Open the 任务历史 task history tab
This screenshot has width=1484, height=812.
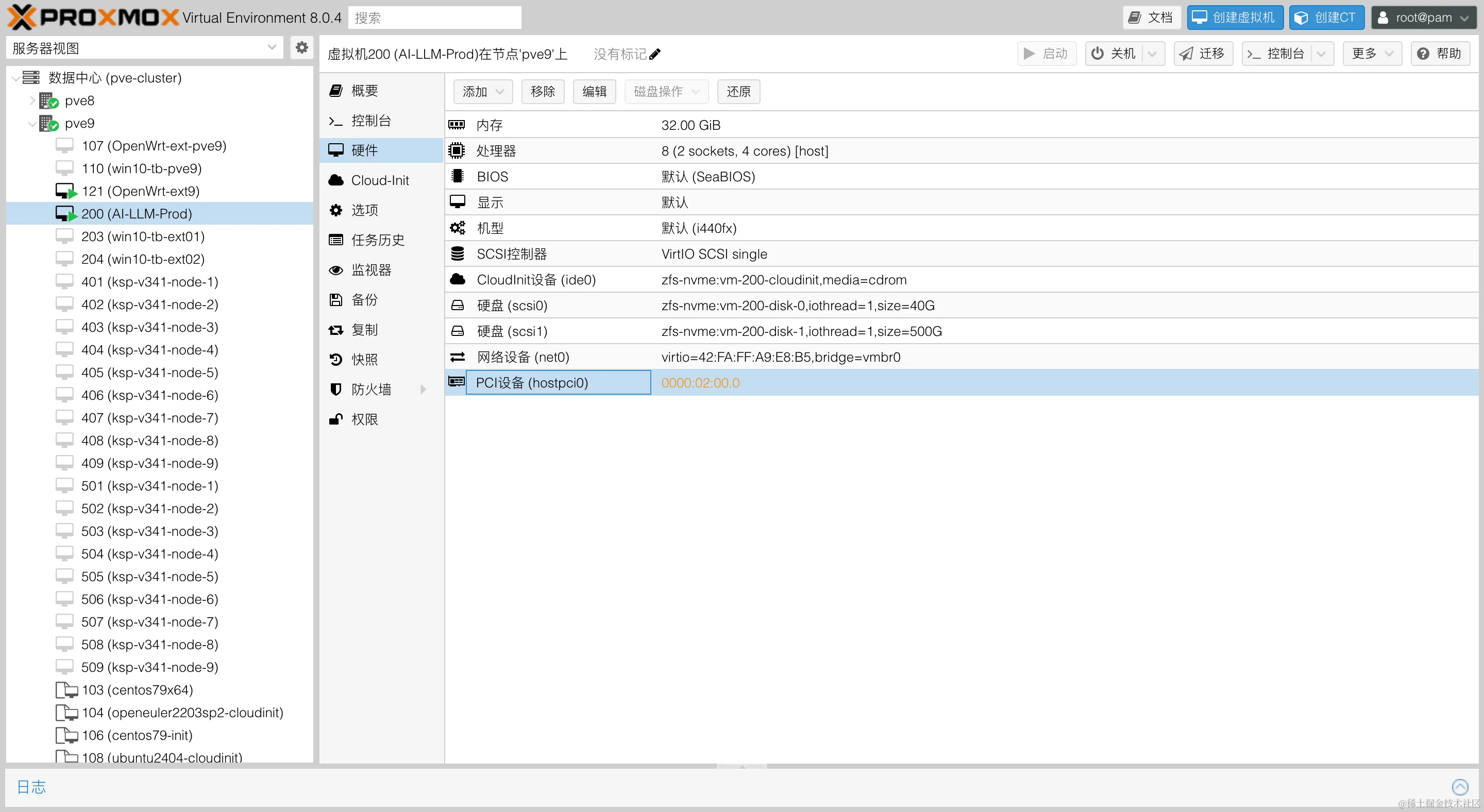[x=378, y=240]
